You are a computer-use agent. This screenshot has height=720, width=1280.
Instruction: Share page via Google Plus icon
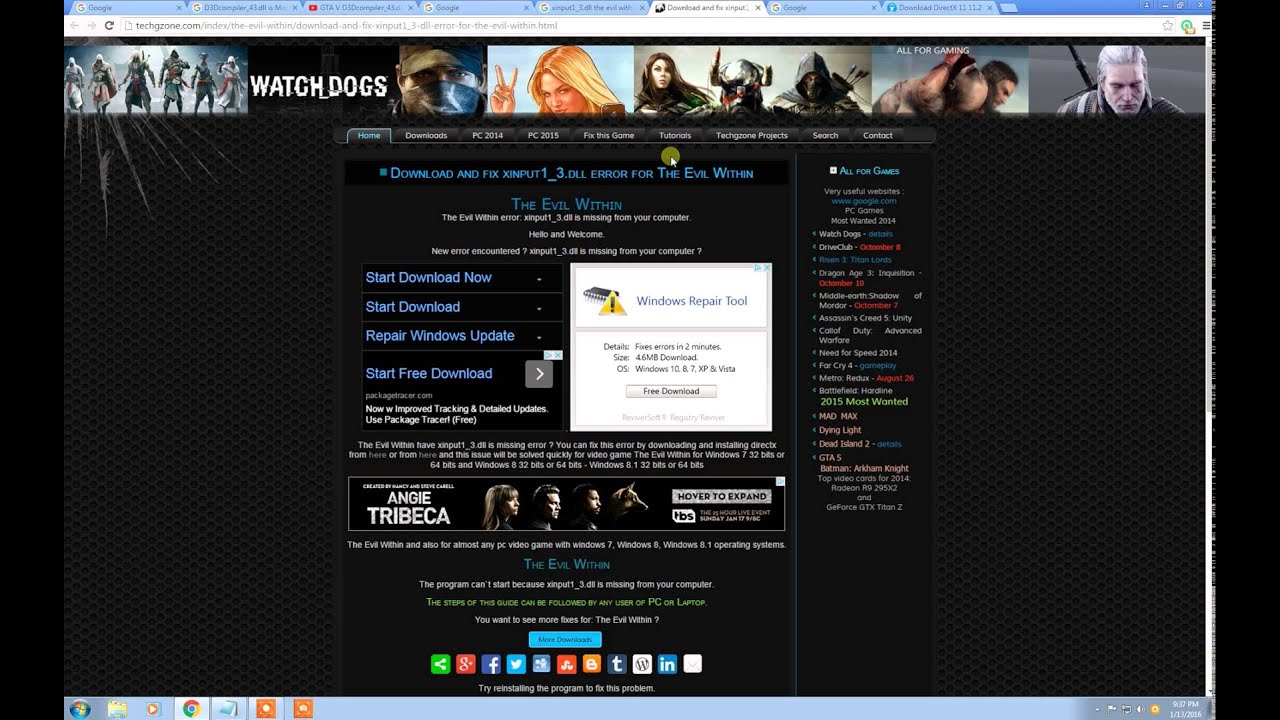point(465,664)
